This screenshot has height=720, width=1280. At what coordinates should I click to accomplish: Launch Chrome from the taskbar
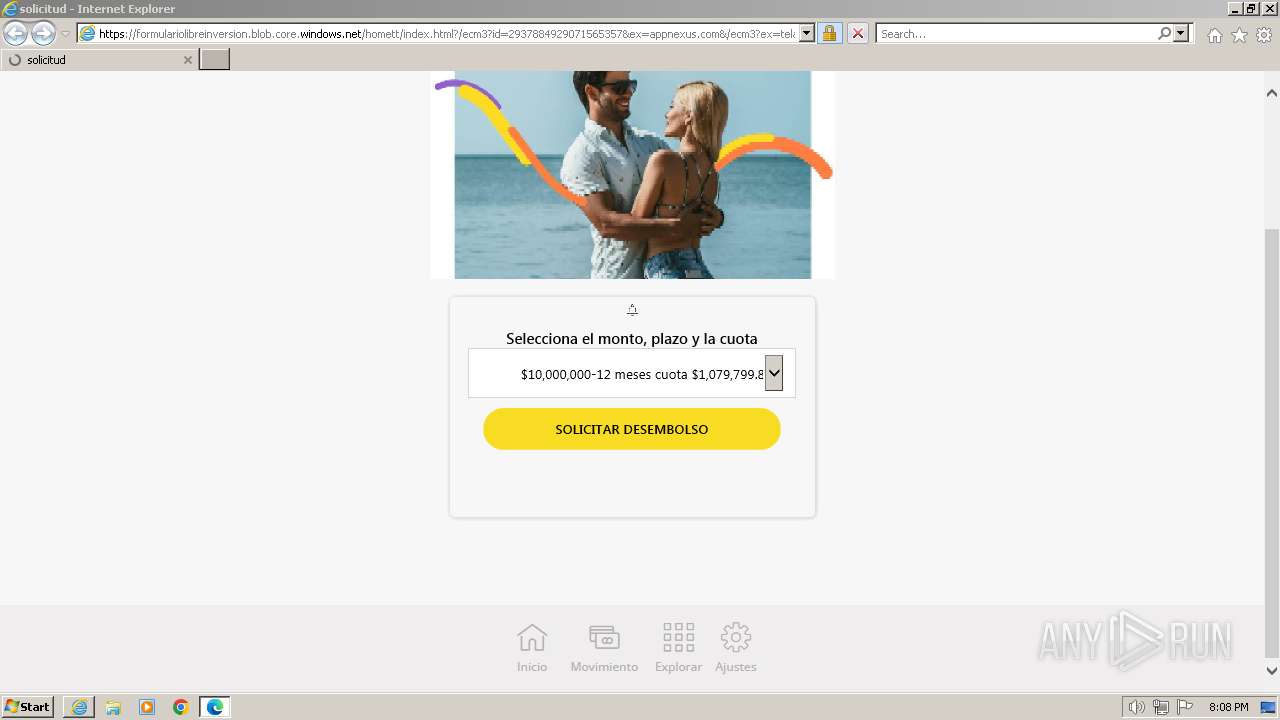tap(181, 707)
